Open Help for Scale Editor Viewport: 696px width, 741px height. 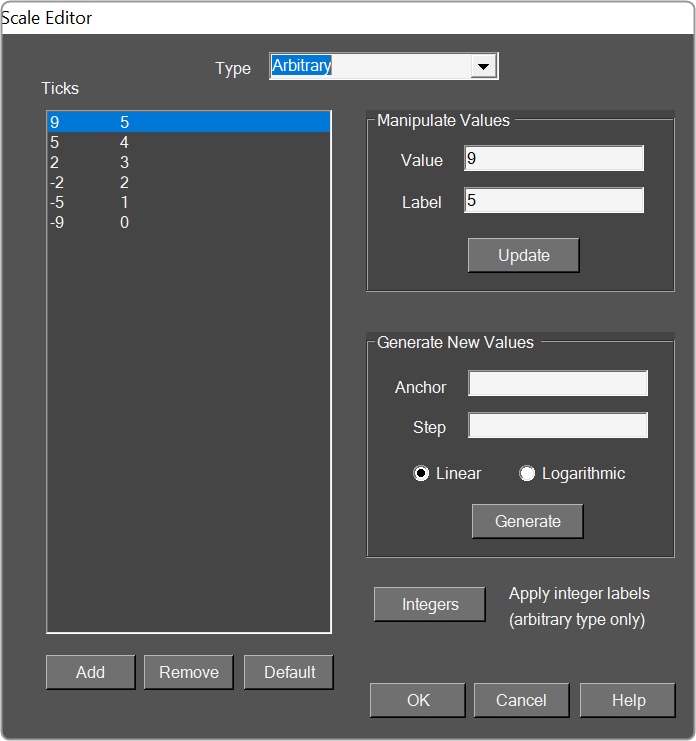tap(627, 700)
